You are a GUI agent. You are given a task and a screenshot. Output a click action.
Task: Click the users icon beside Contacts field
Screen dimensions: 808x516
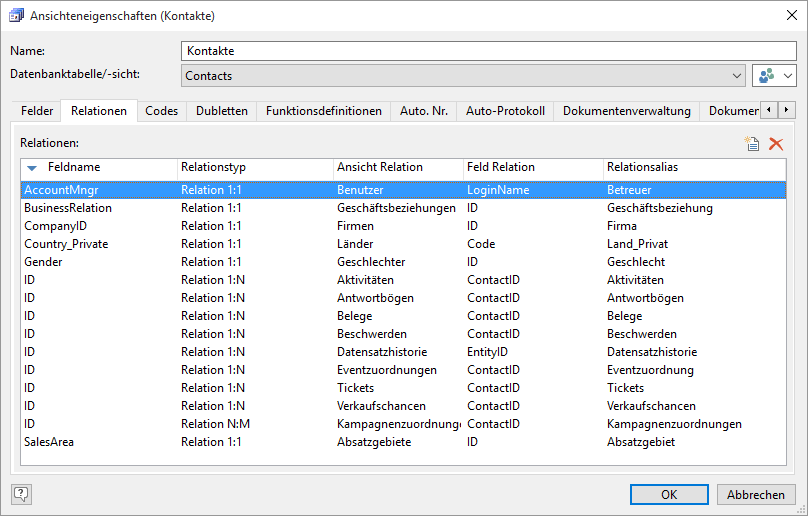tap(766, 76)
